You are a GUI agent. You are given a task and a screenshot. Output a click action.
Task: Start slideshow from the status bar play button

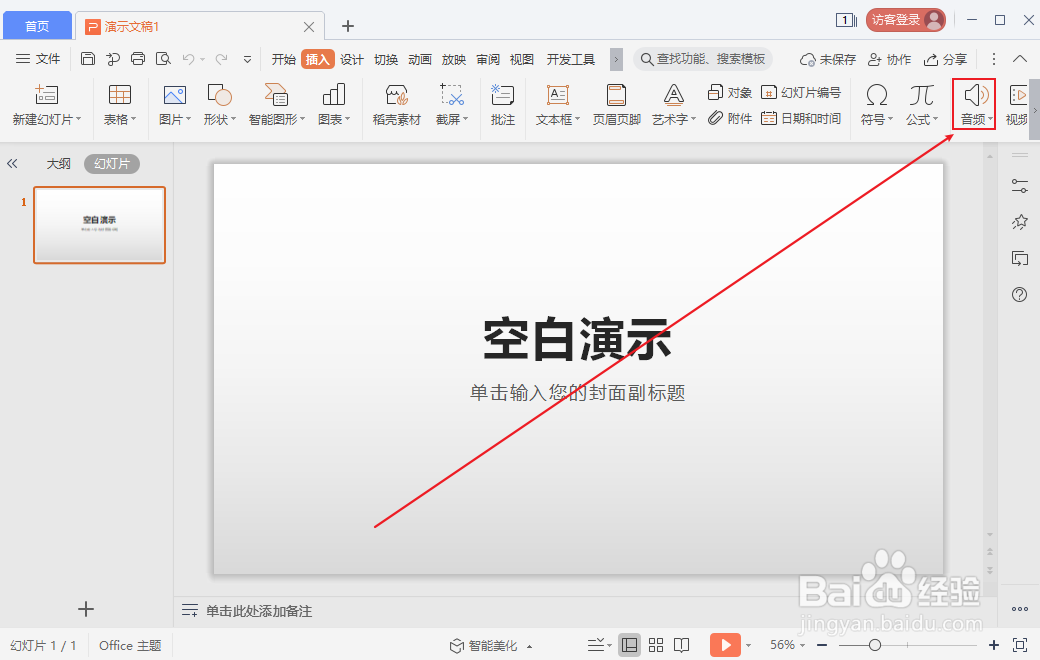(x=725, y=645)
